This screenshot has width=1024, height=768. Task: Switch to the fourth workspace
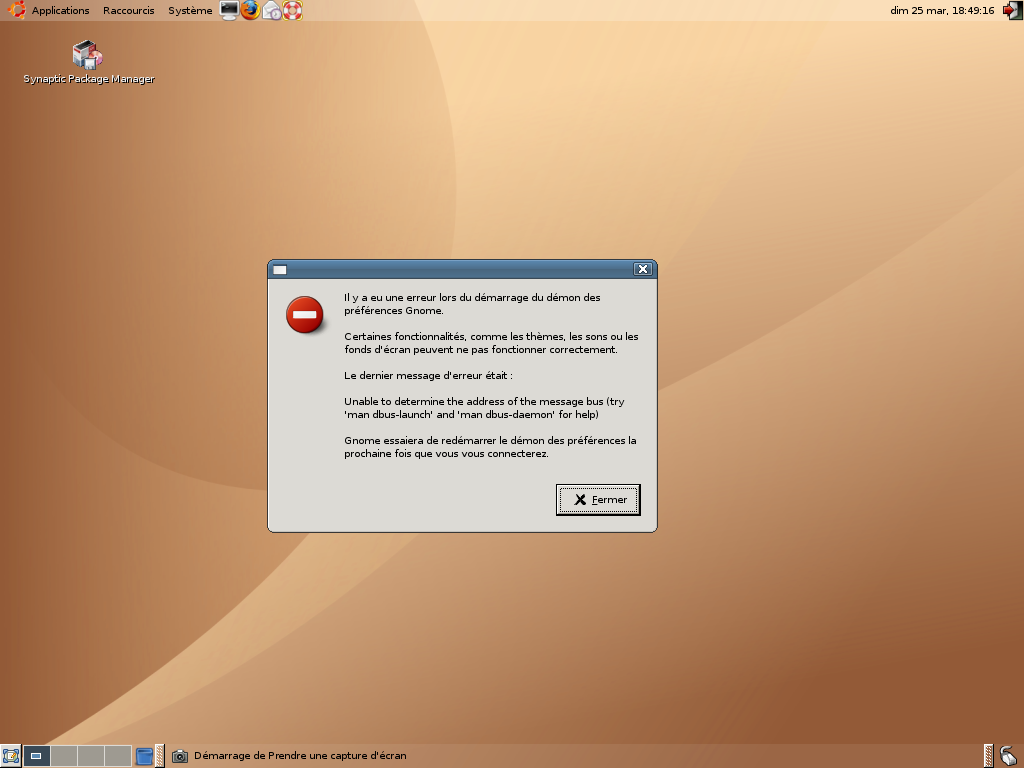(118, 756)
